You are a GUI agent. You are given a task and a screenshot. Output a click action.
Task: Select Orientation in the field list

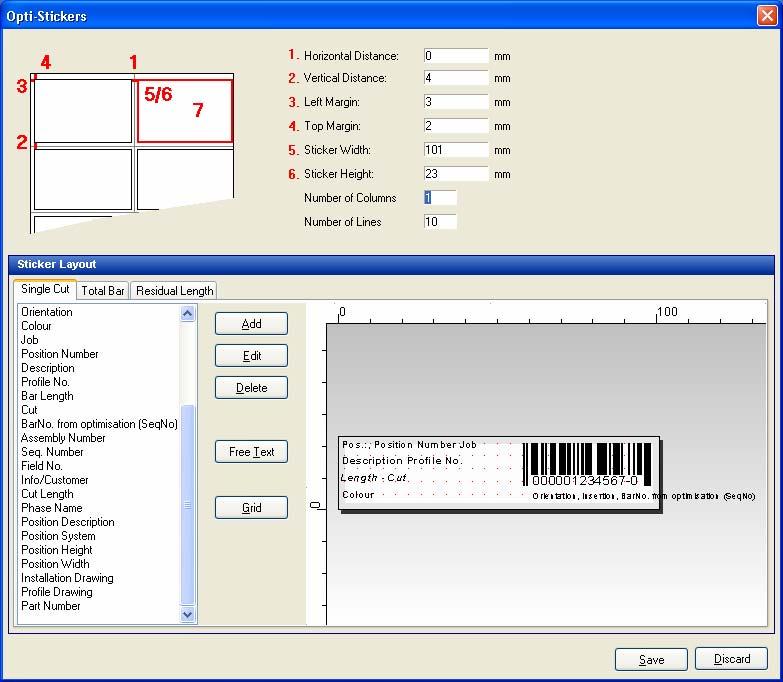[x=46, y=312]
